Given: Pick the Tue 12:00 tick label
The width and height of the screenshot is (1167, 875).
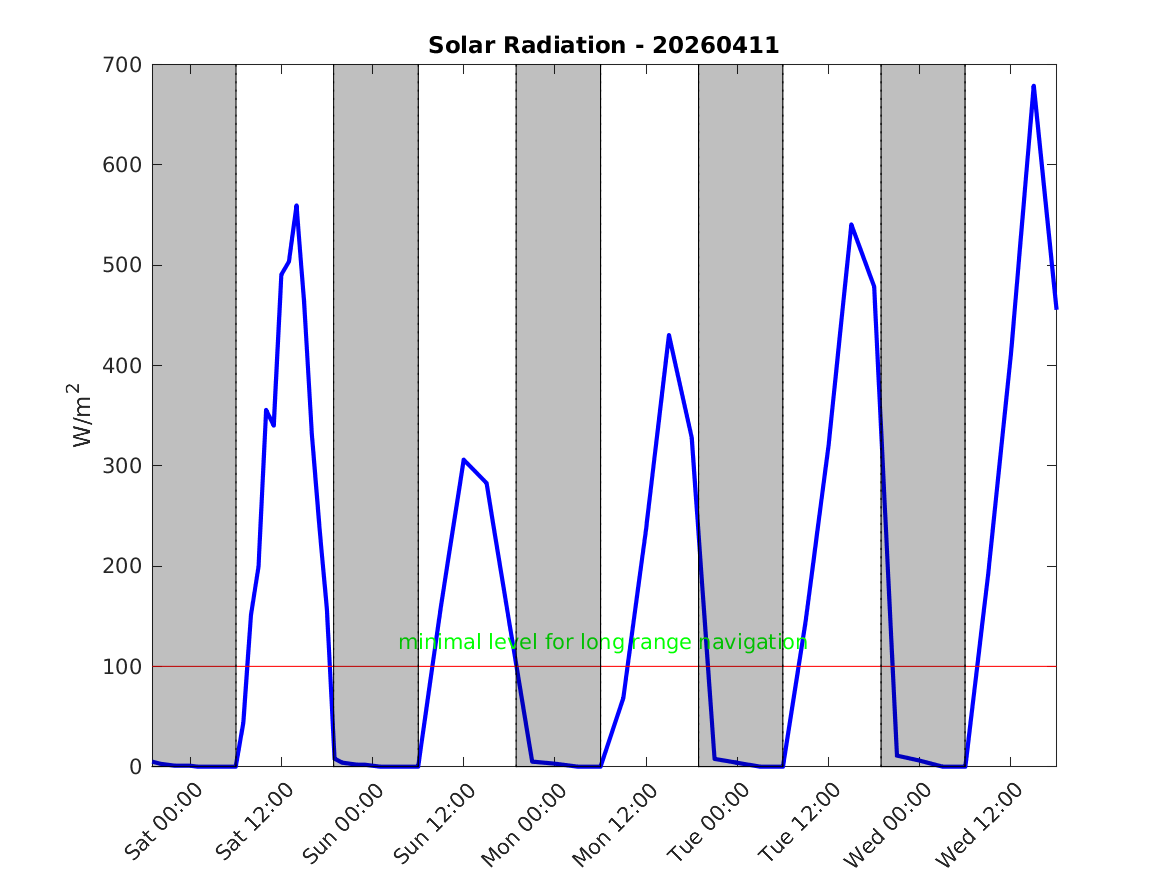Looking at the screenshot, I should click(x=800, y=822).
